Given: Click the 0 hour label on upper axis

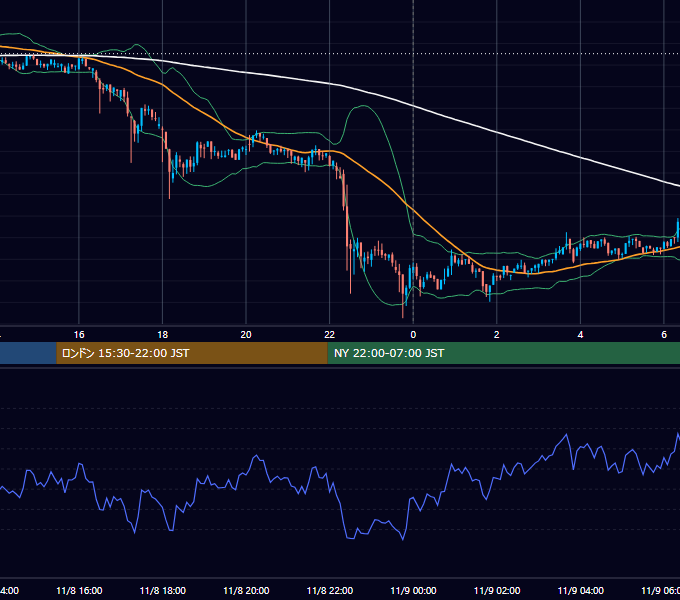Looking at the screenshot, I should [413, 335].
